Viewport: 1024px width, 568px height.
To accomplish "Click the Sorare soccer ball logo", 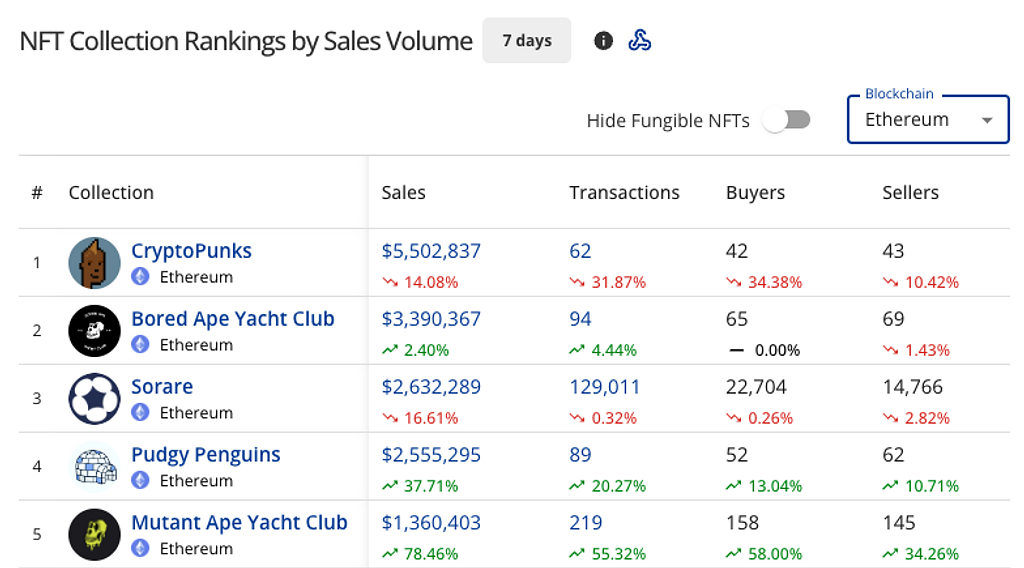I will (94, 399).
